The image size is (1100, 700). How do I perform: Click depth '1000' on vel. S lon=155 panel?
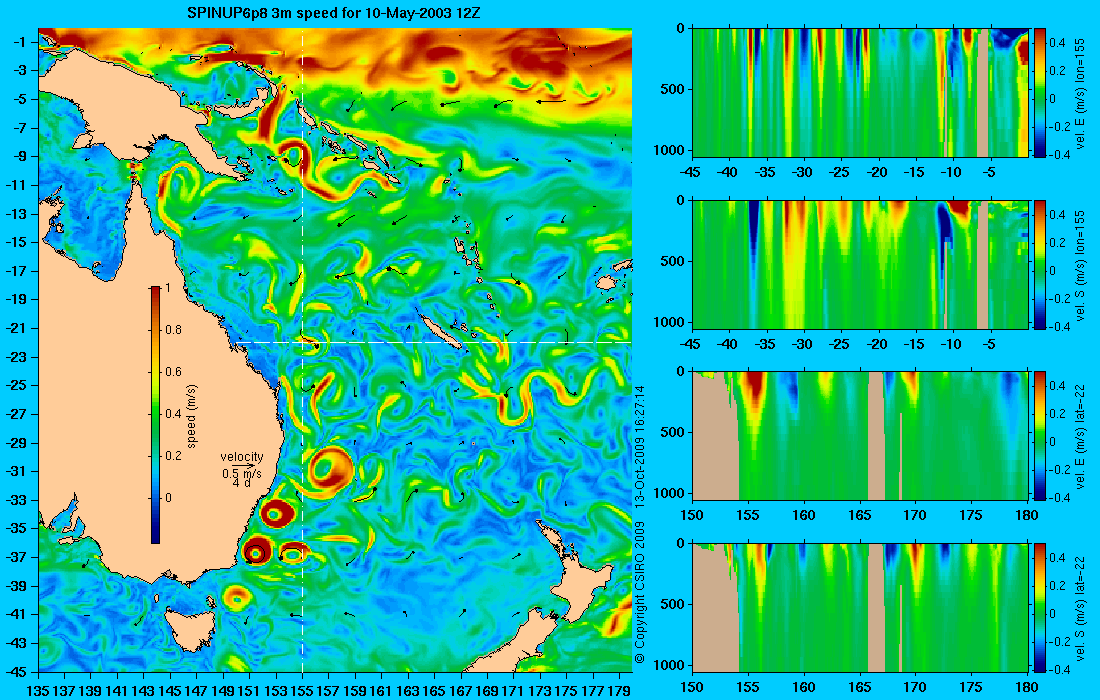pyautogui.click(x=671, y=323)
